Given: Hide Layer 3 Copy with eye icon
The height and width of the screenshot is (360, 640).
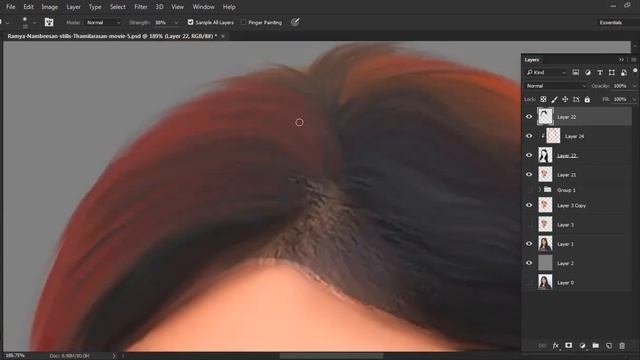Looking at the screenshot, I should pos(529,205).
